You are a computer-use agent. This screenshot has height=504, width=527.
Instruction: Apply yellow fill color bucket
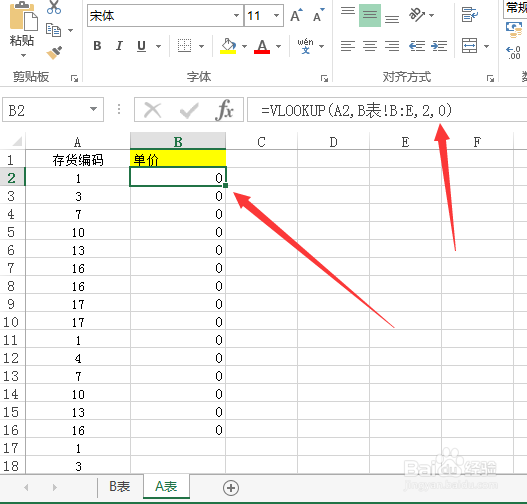[x=228, y=46]
